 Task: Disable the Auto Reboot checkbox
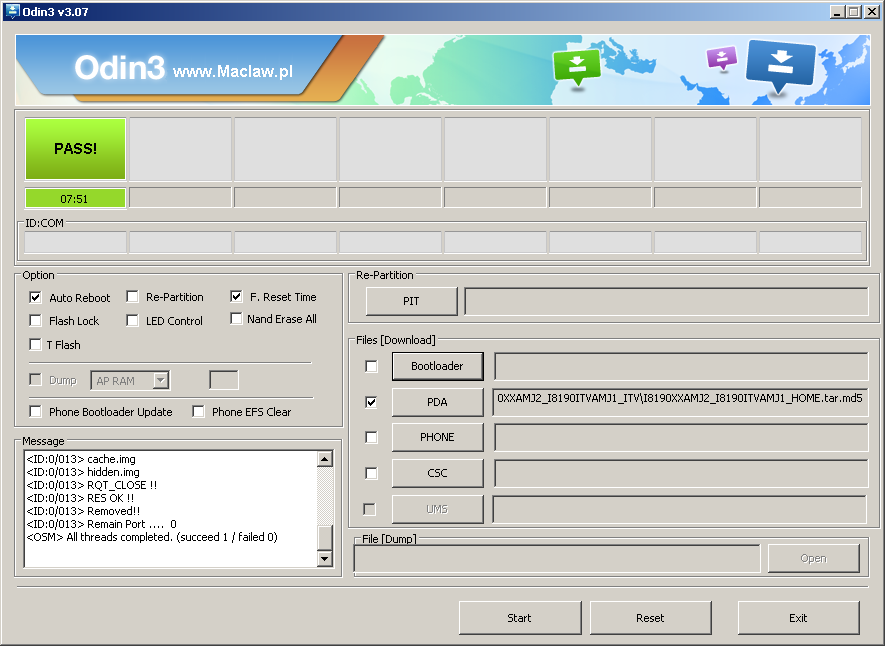36,297
